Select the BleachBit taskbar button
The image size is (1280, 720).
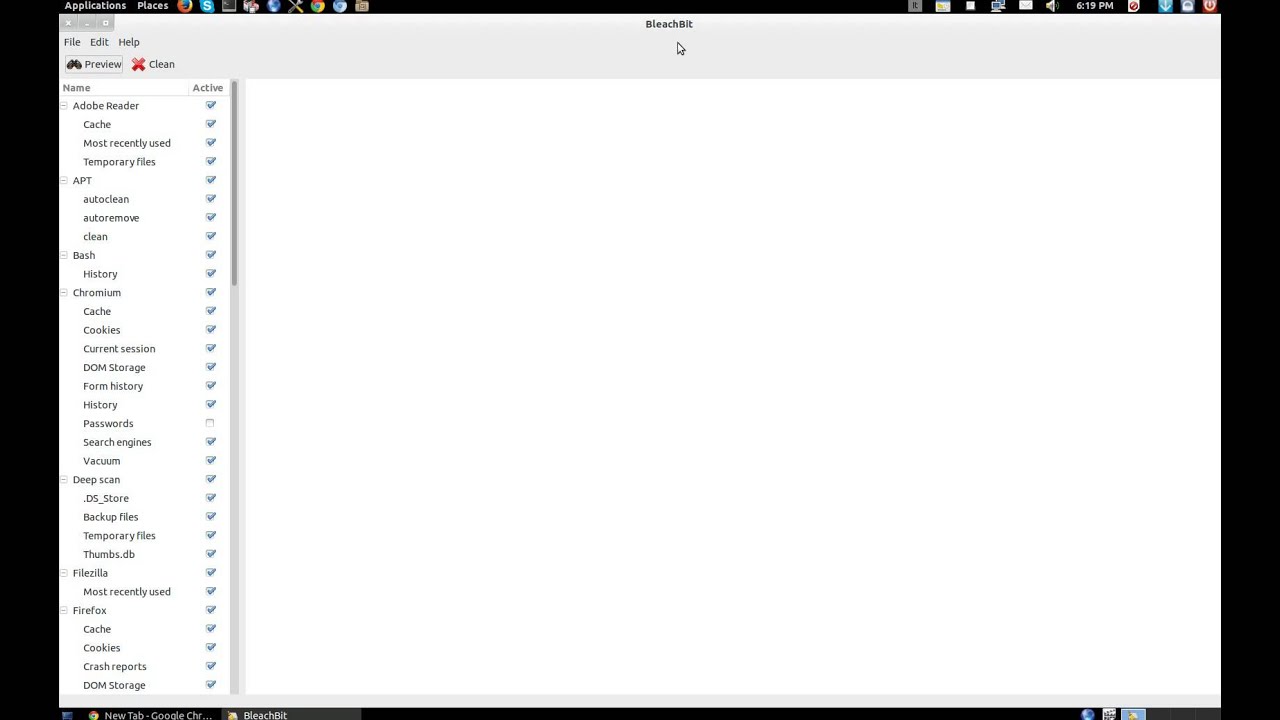tap(290, 715)
